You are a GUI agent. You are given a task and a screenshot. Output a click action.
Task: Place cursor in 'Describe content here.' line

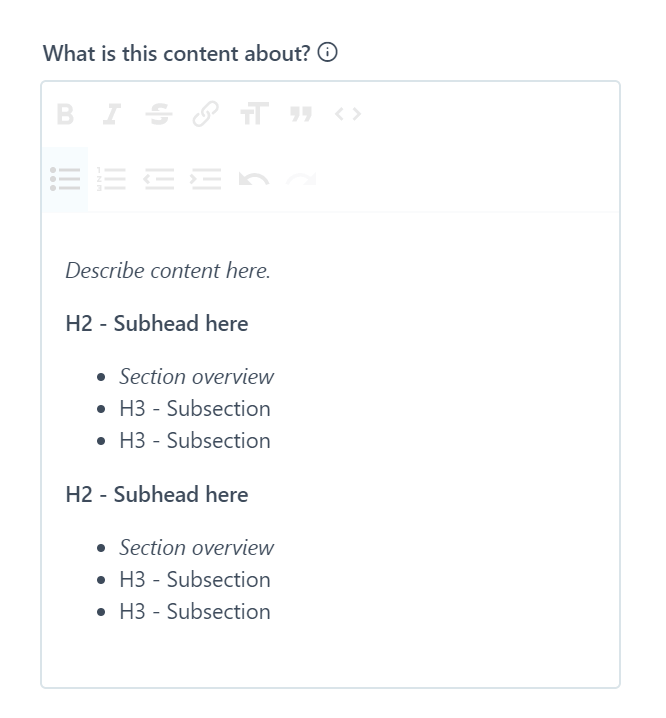pos(168,270)
